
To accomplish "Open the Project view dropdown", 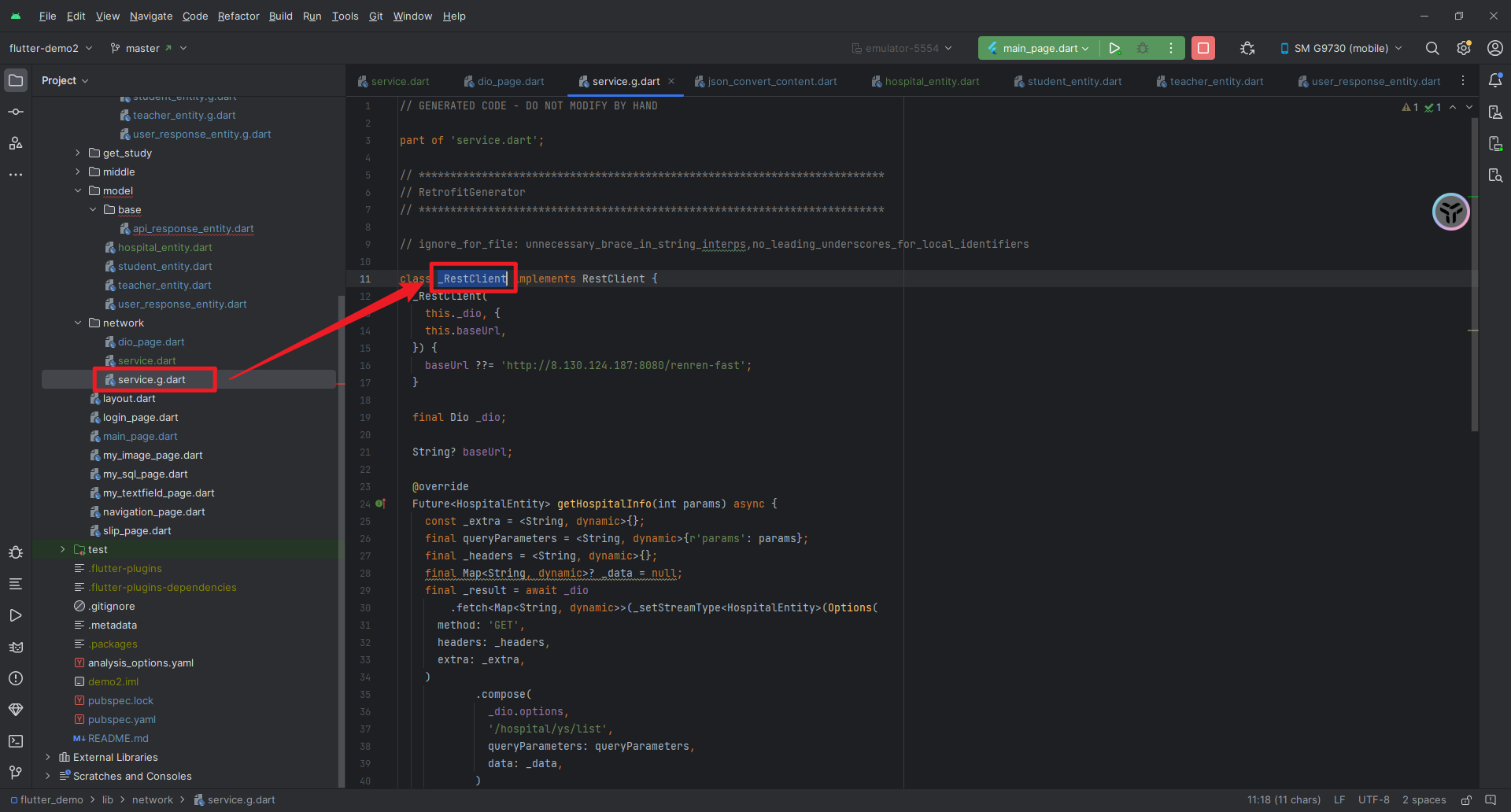I will pyautogui.click(x=65, y=80).
